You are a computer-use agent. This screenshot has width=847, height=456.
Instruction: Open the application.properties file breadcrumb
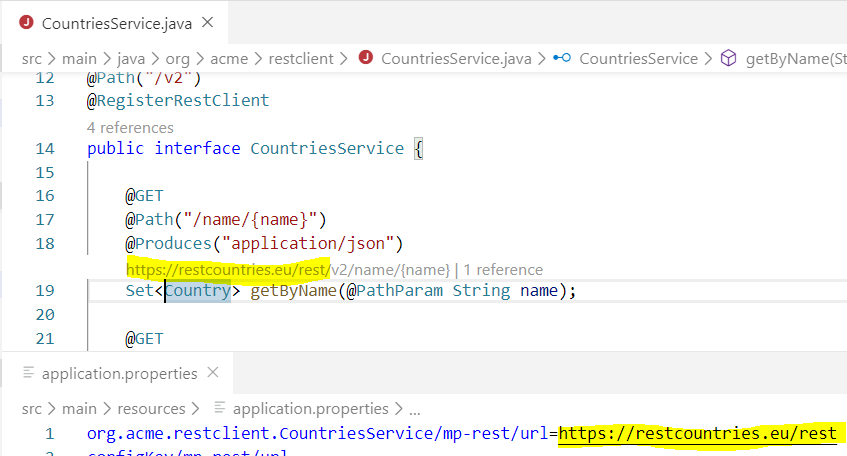coord(311,409)
